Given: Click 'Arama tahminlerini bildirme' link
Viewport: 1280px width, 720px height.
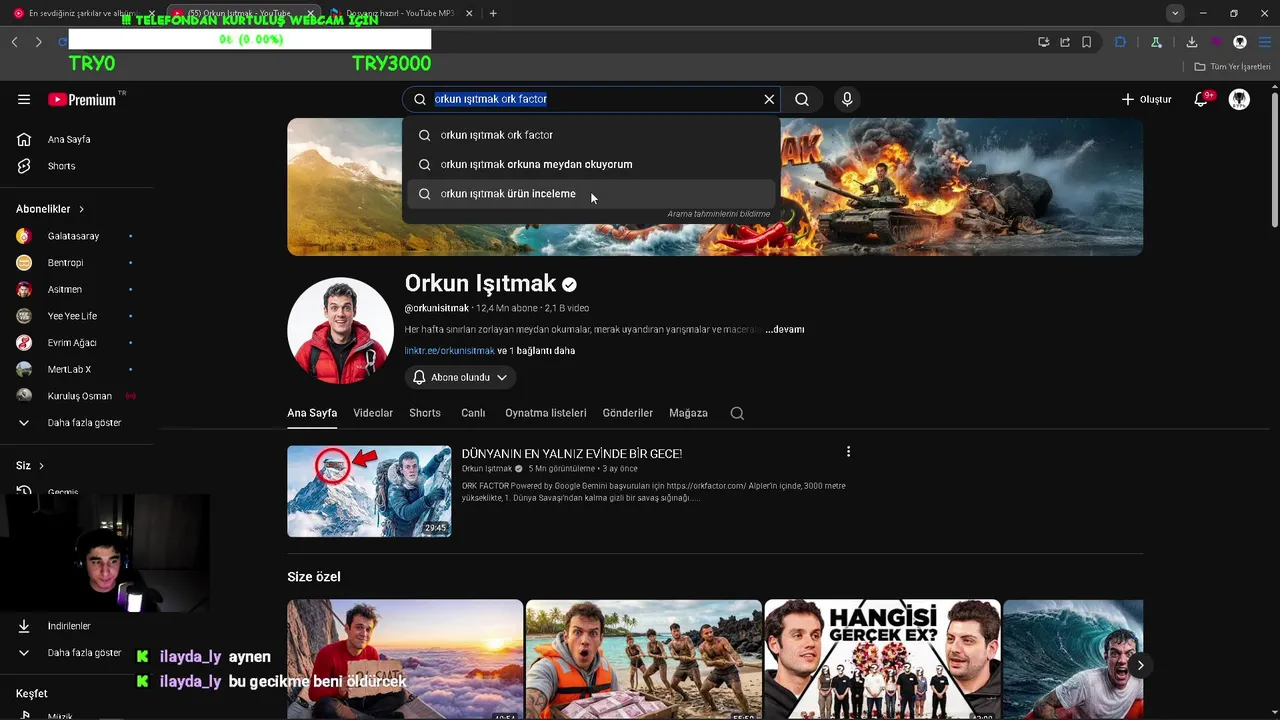Looking at the screenshot, I should tap(718, 214).
